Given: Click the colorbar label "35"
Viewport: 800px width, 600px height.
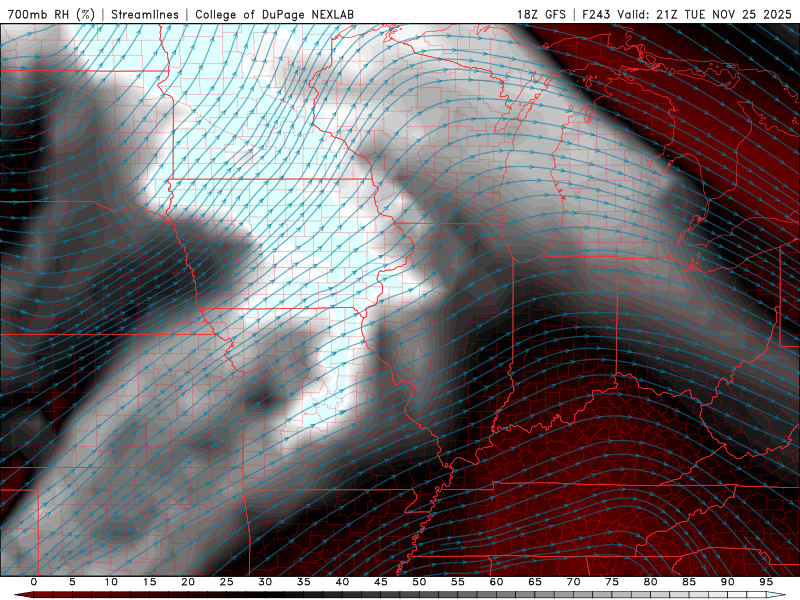Looking at the screenshot, I should point(304,582).
